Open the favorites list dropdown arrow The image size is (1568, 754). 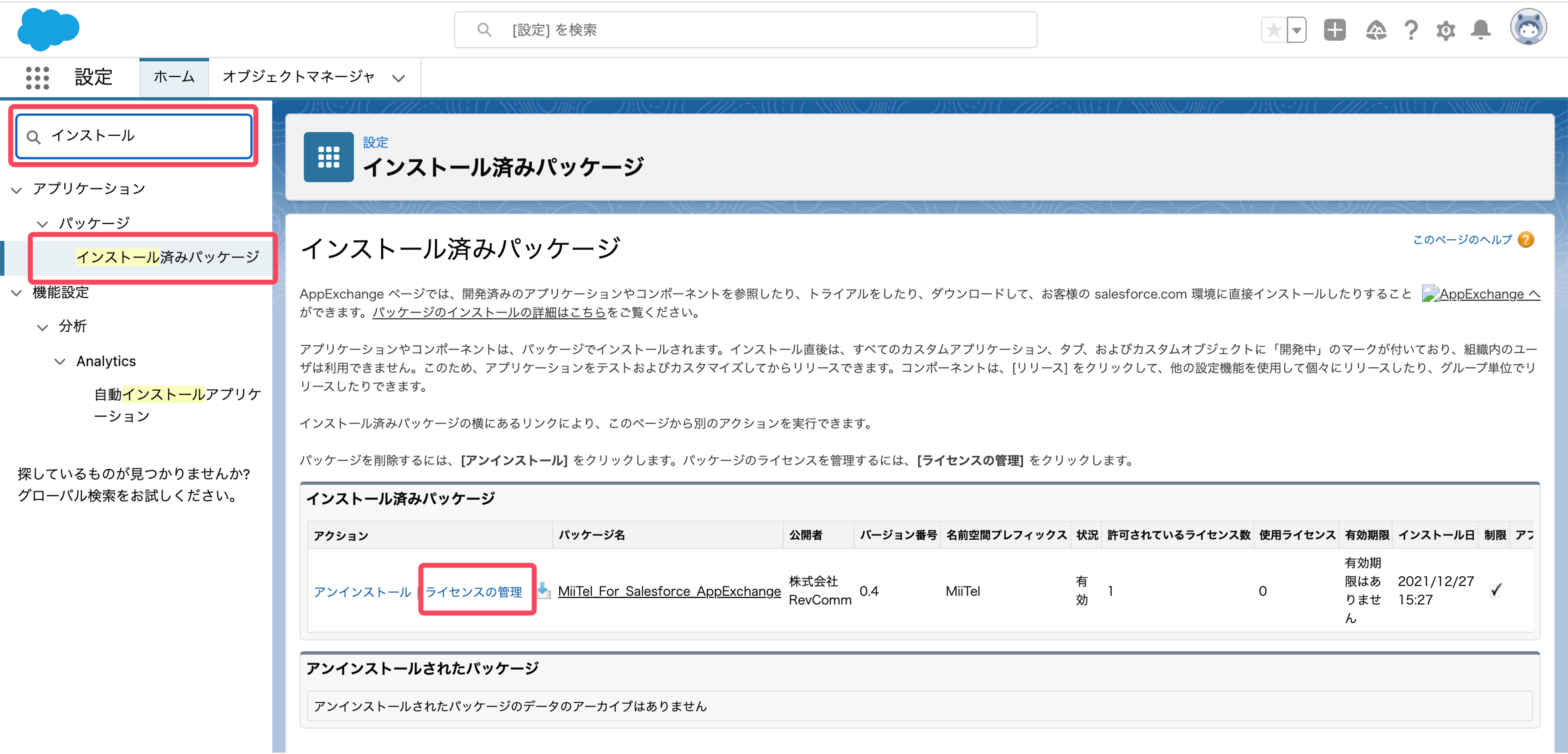pyautogui.click(x=1296, y=30)
